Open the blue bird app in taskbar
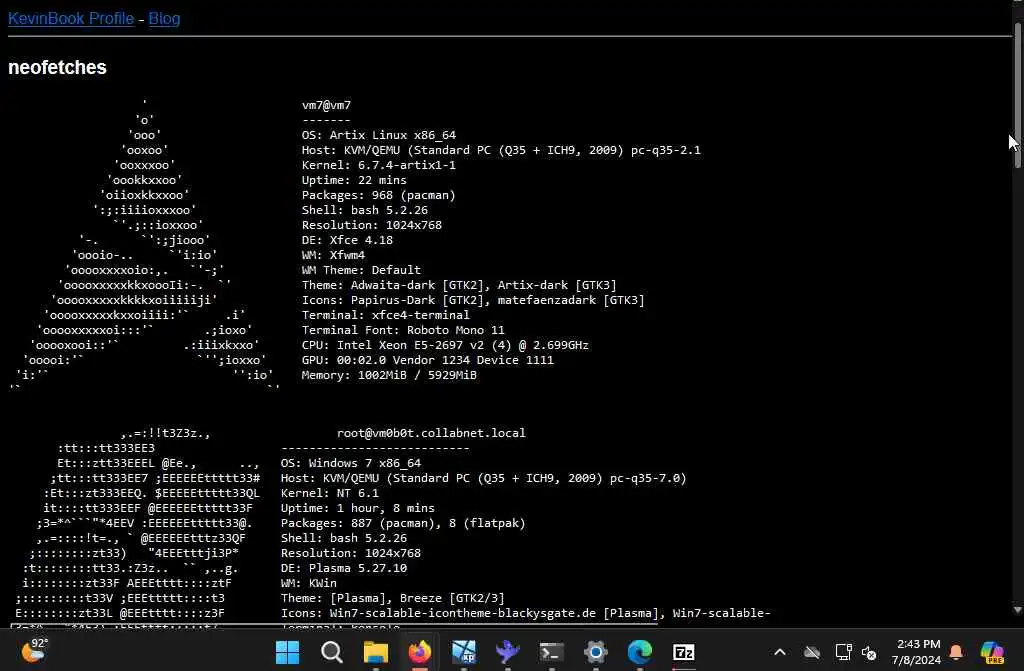 [507, 652]
